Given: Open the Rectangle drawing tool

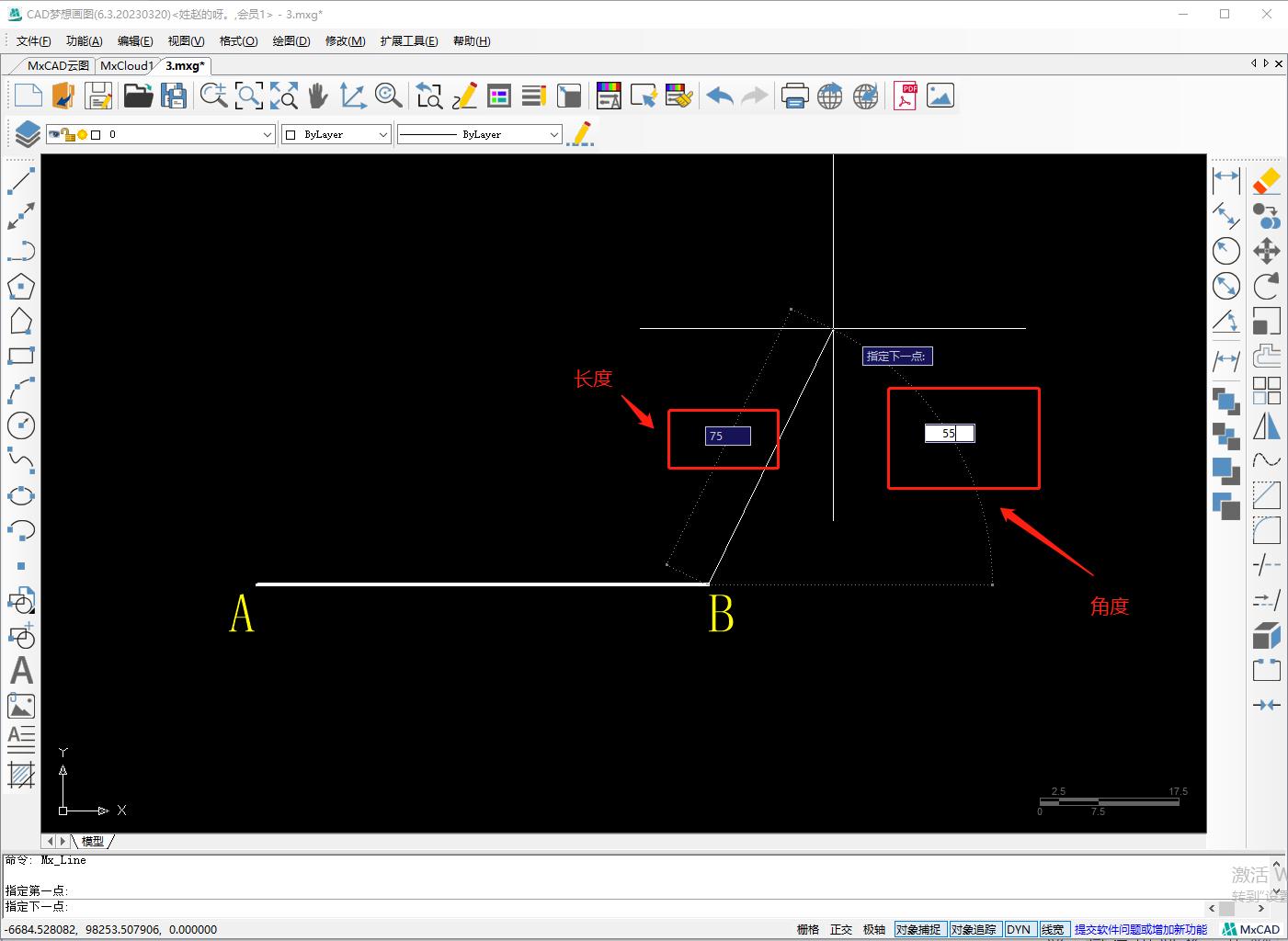Looking at the screenshot, I should pos(21,356).
